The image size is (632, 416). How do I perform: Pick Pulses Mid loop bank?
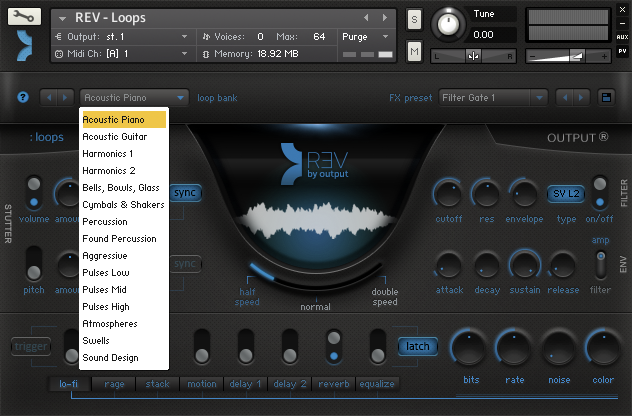tap(124, 290)
